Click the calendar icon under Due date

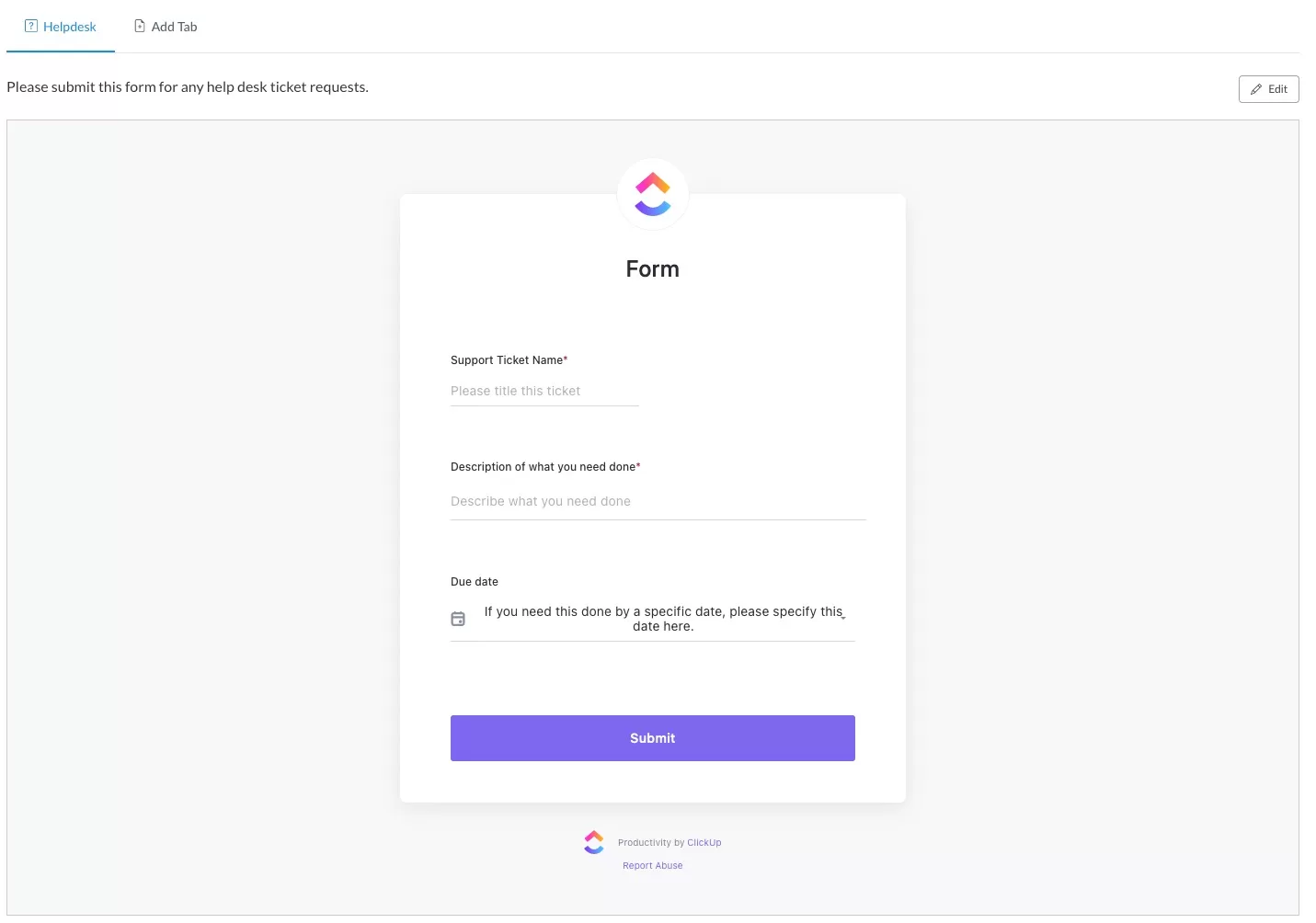[x=458, y=619]
